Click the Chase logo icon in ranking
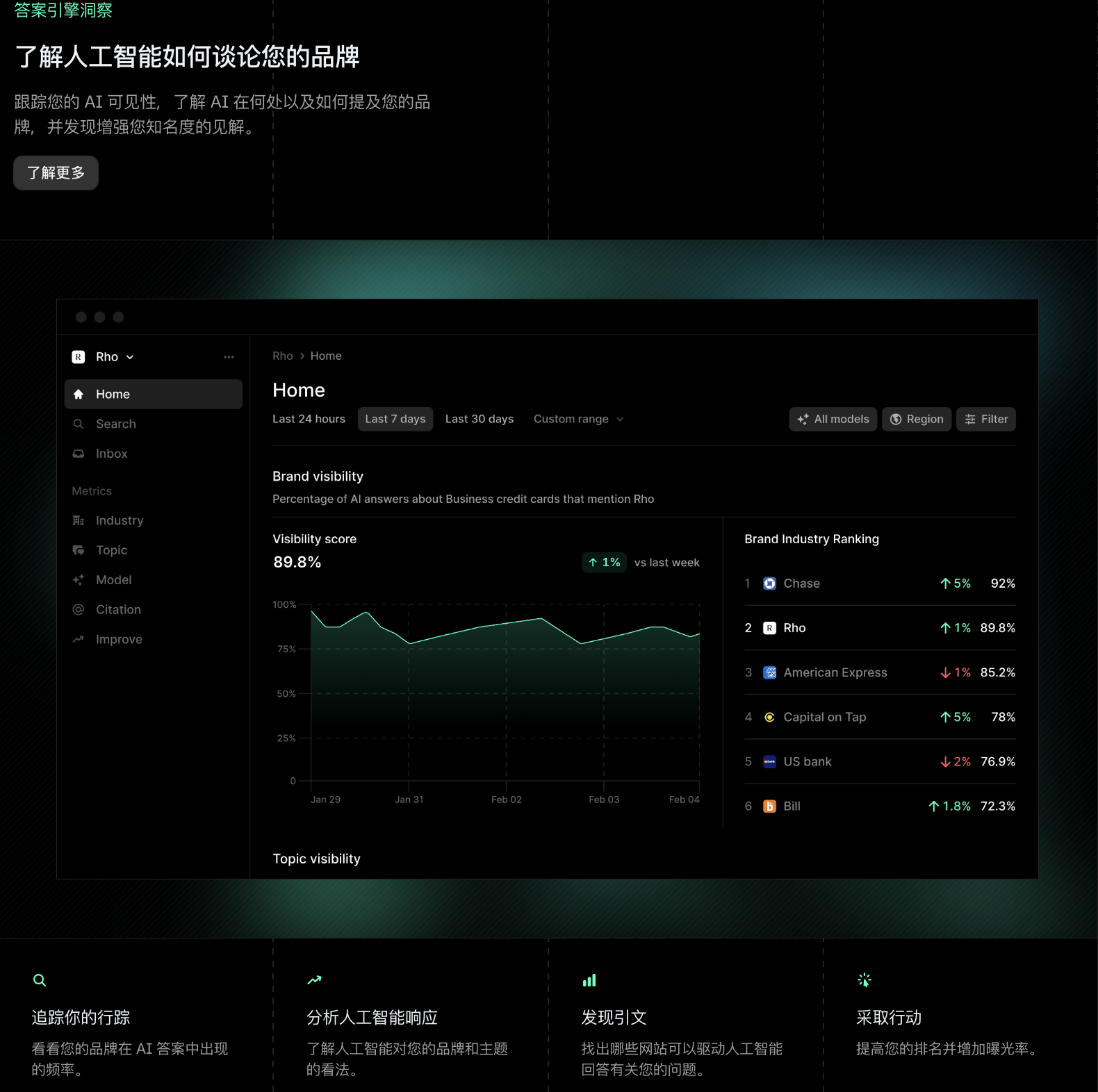1098x1092 pixels. coord(770,584)
